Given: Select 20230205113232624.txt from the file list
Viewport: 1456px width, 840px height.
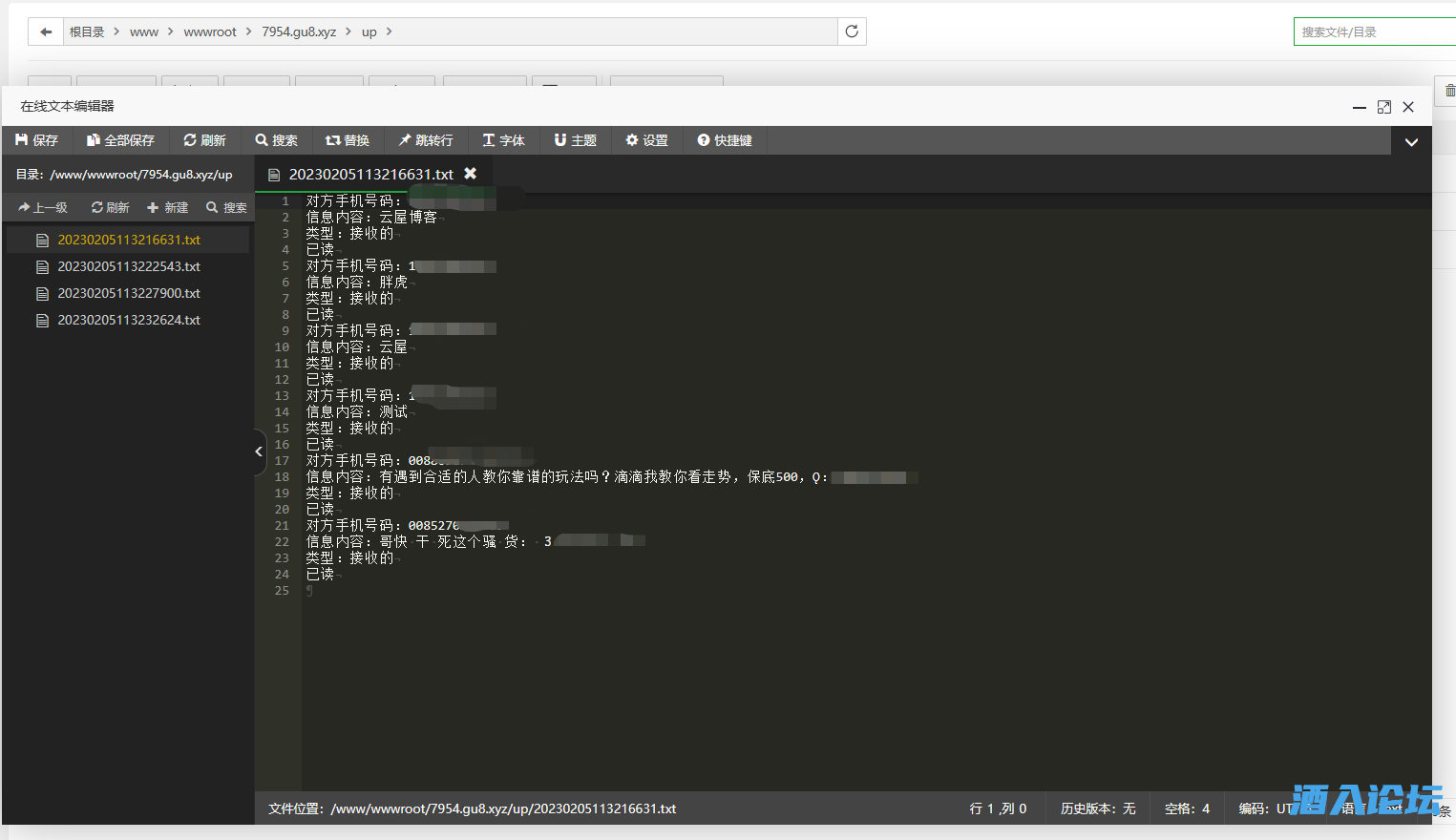Looking at the screenshot, I should click(x=128, y=320).
